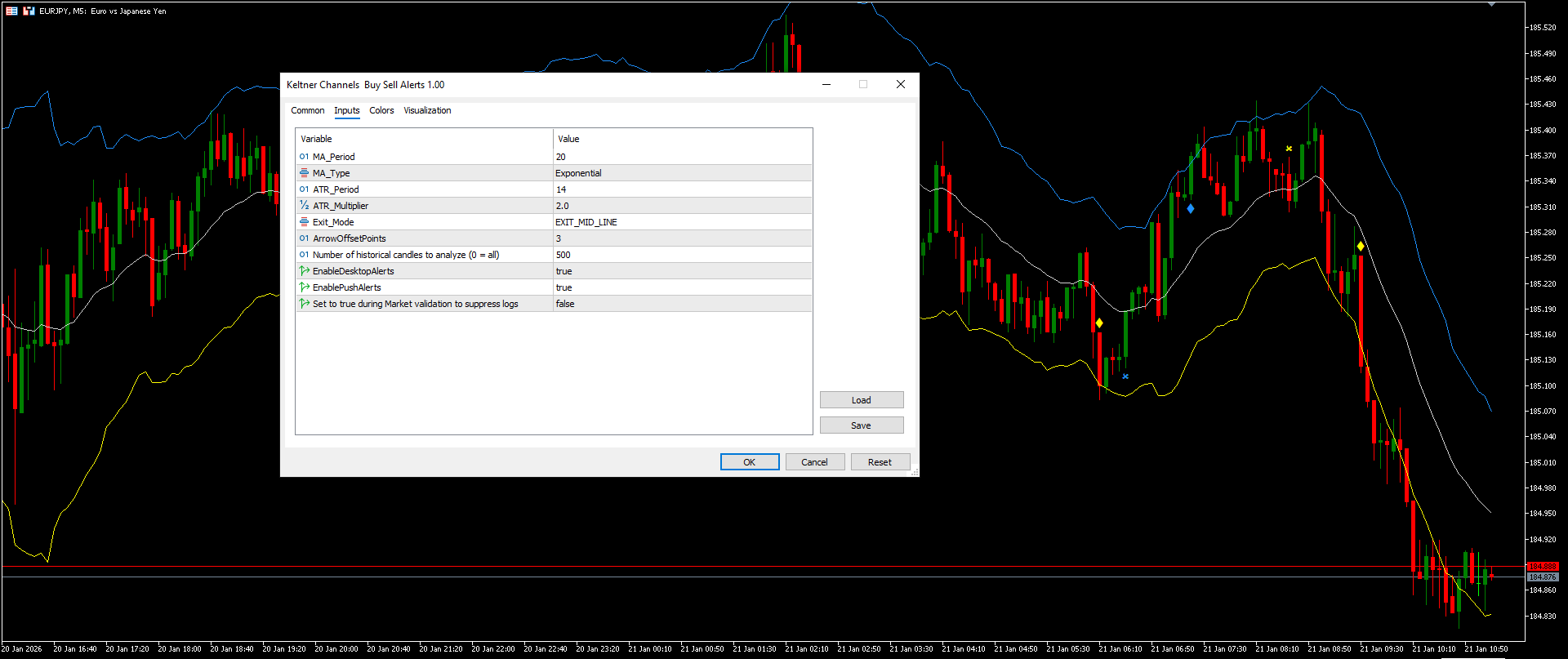Screen dimensions: 1568x659
Task: Click the MA_Period integer type icon
Action: (304, 157)
